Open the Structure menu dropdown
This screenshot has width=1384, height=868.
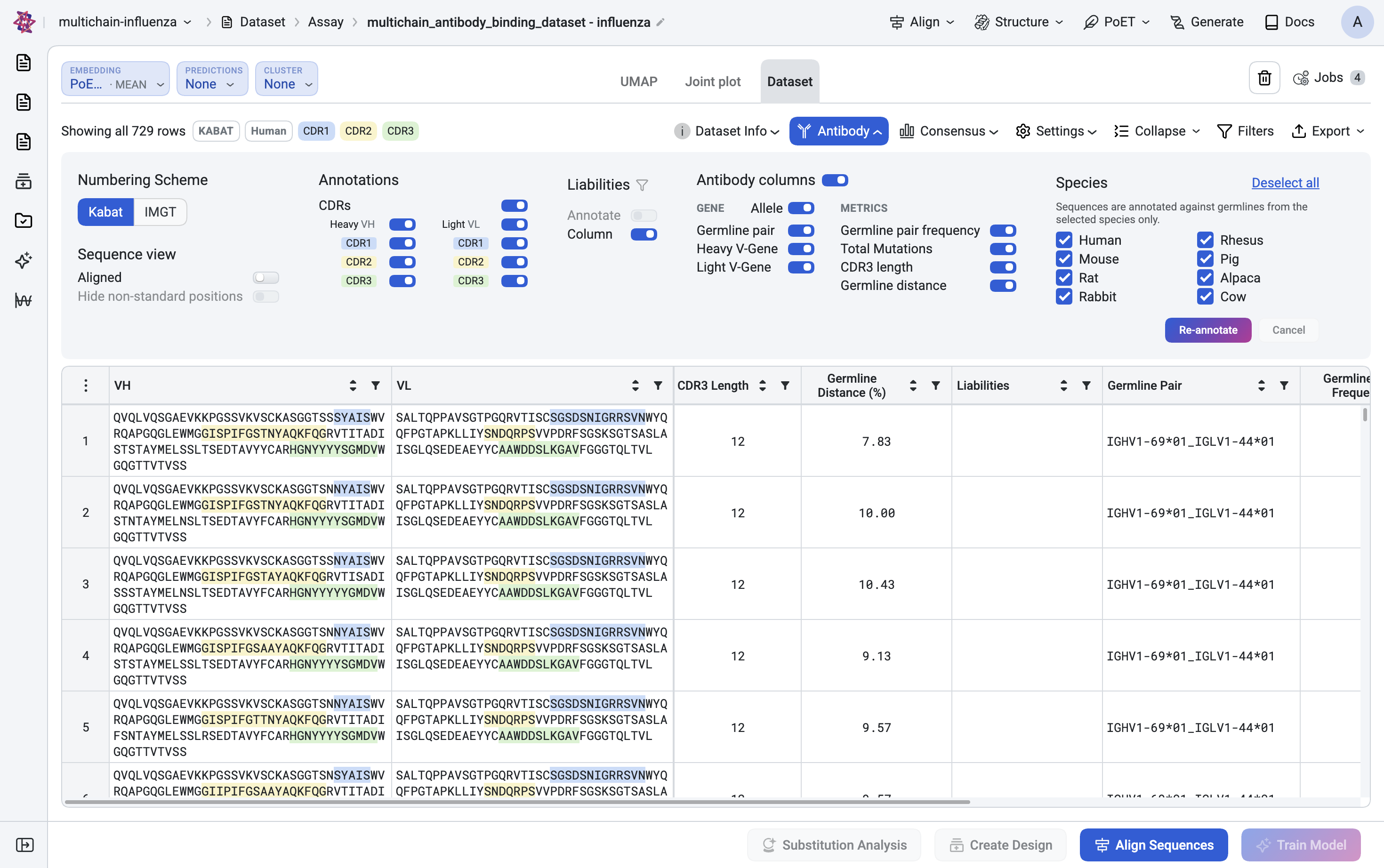pos(1019,22)
